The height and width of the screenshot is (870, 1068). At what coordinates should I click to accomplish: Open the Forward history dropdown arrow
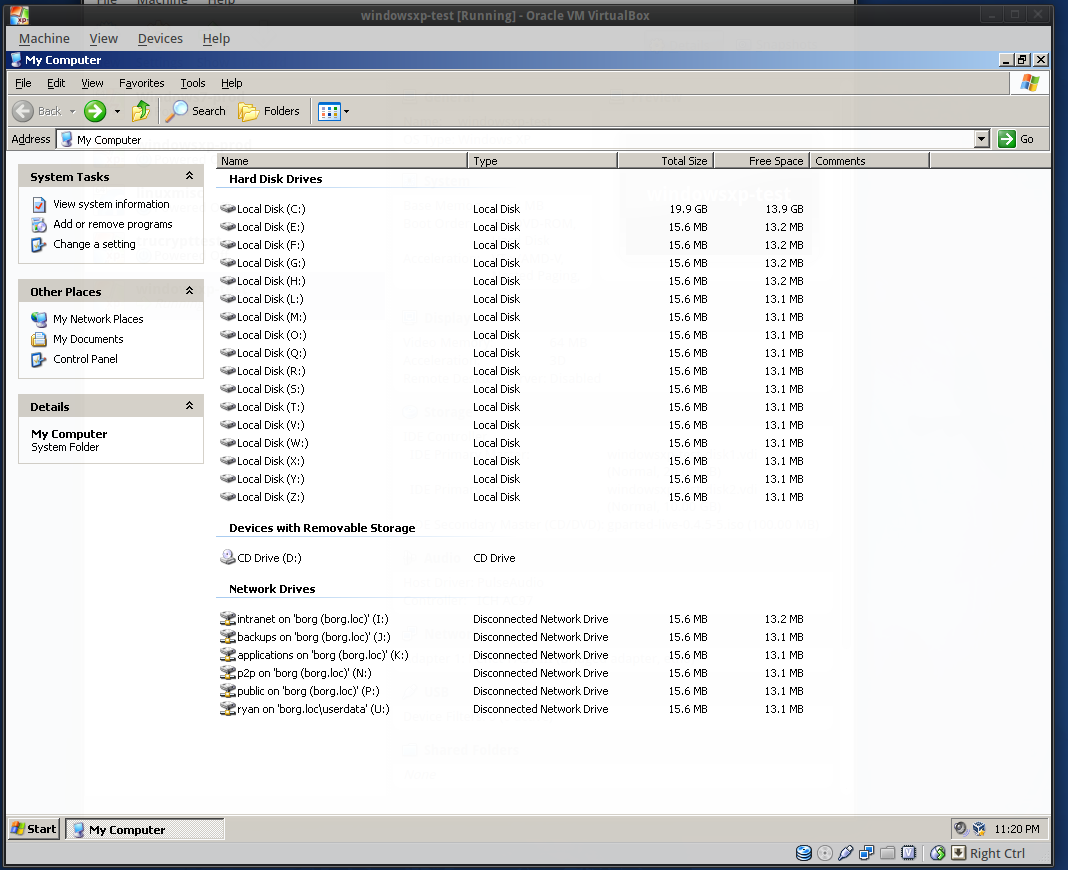117,111
